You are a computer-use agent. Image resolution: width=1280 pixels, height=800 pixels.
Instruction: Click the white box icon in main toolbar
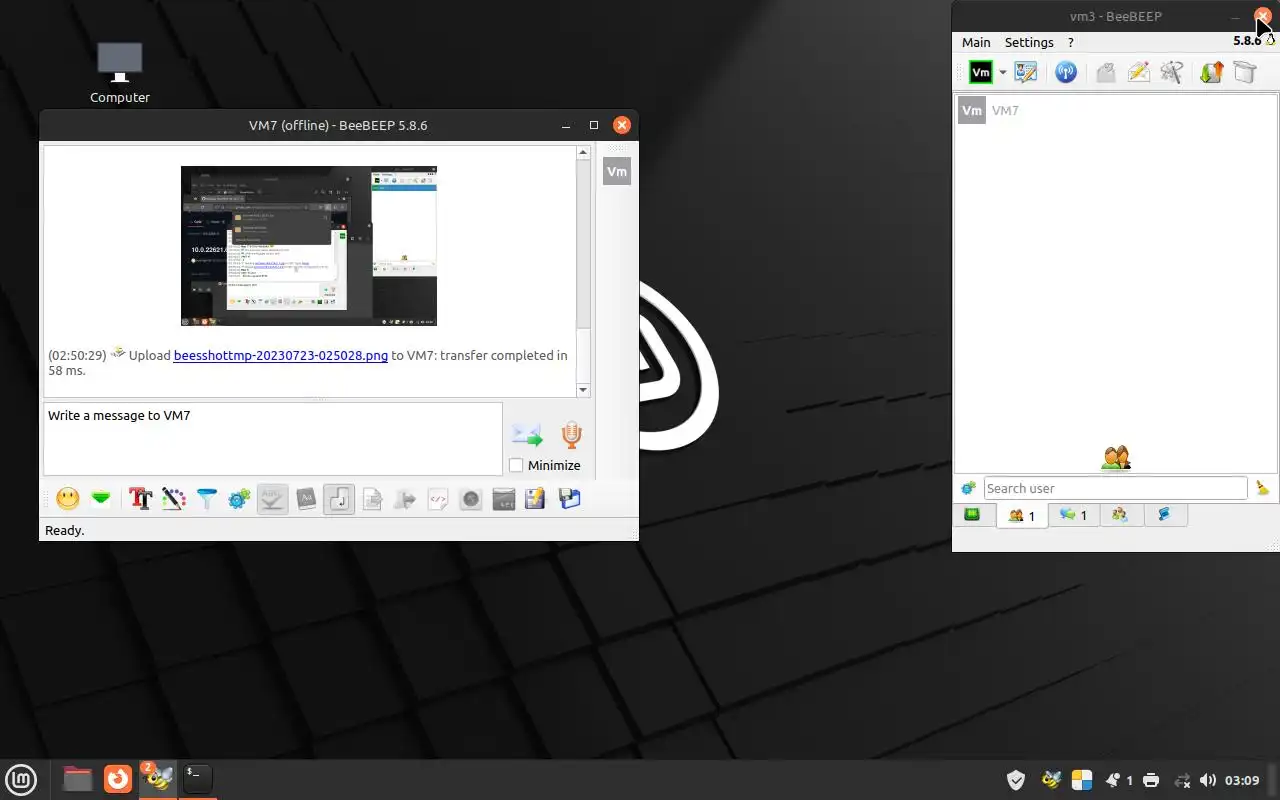tap(1244, 72)
